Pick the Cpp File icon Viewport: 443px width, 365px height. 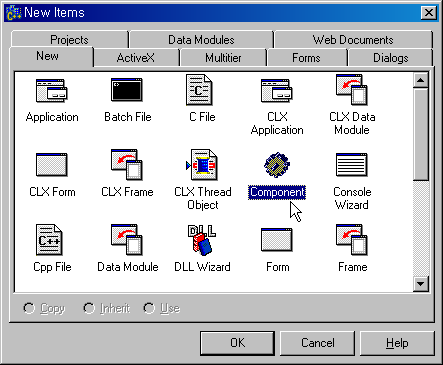point(49,240)
